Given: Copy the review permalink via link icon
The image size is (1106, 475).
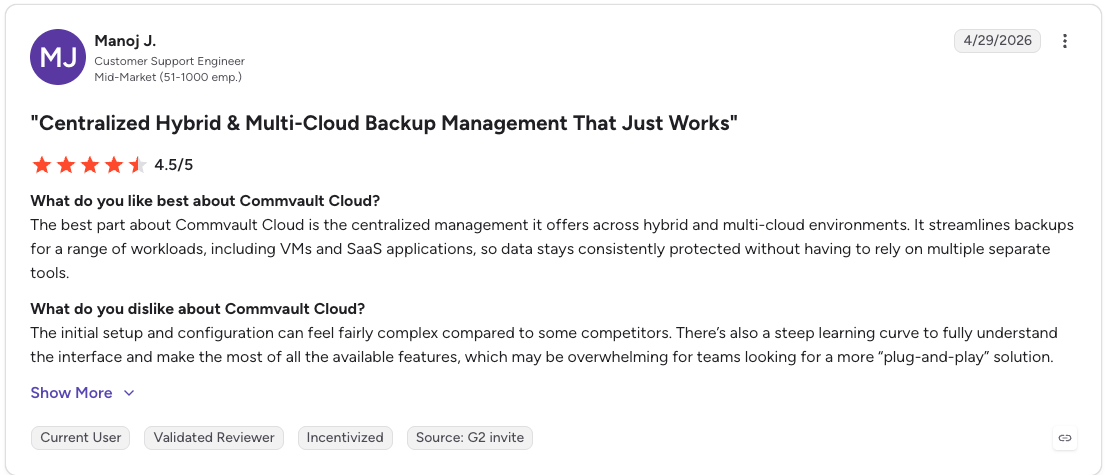Looking at the screenshot, I should [x=1064, y=438].
